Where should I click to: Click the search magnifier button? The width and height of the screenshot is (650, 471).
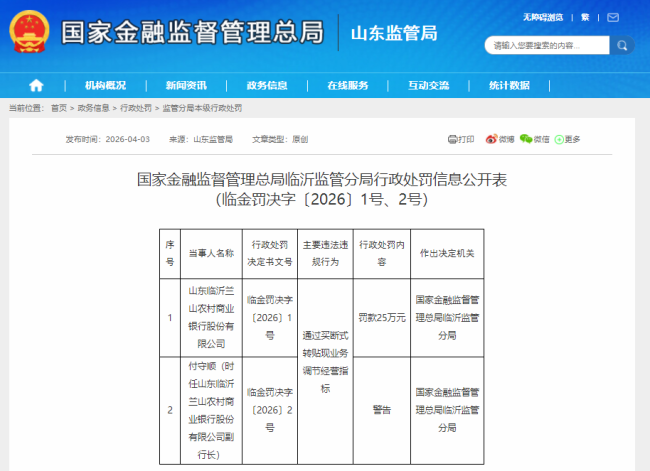click(x=622, y=45)
